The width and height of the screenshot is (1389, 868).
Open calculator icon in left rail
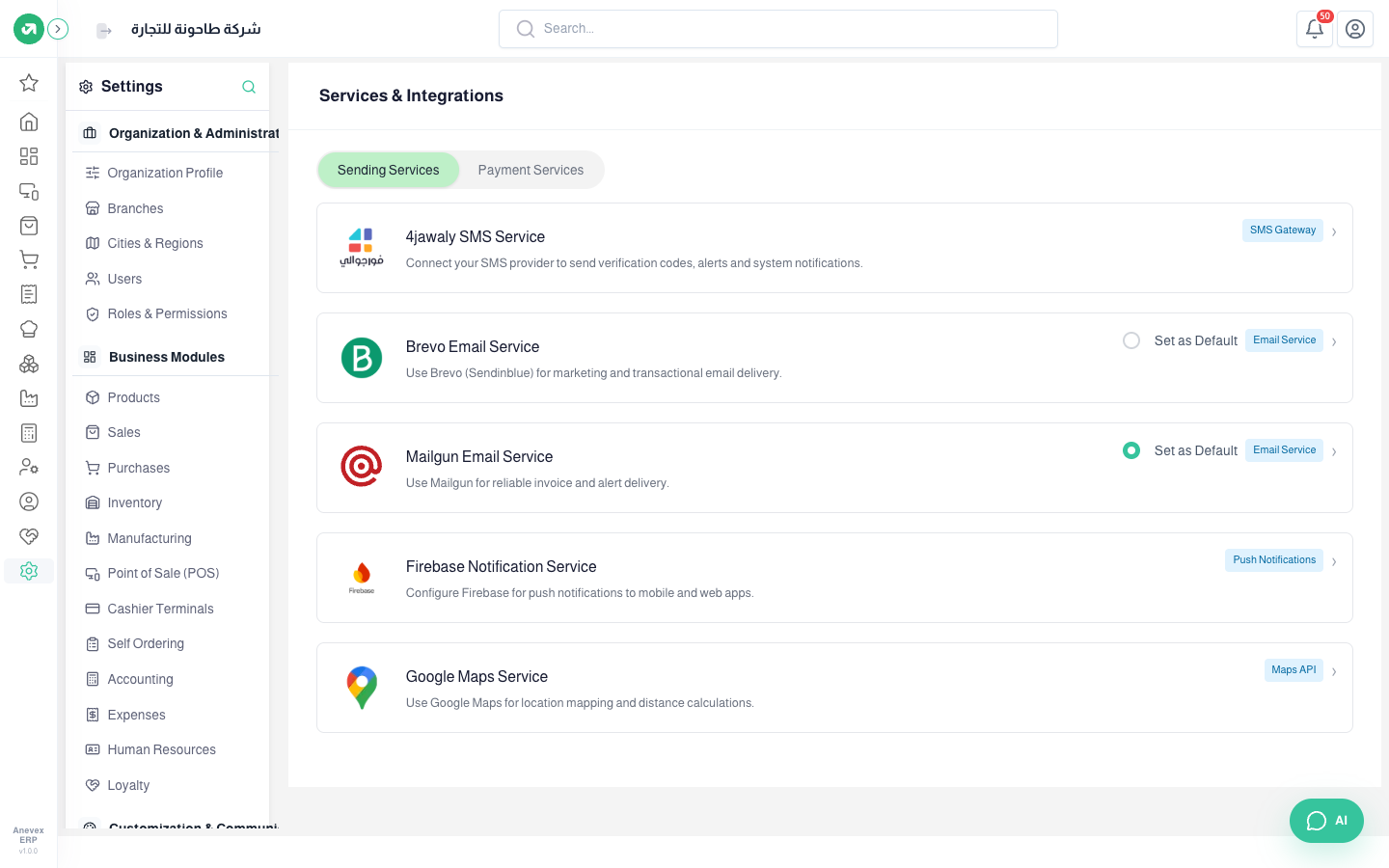tap(29, 433)
